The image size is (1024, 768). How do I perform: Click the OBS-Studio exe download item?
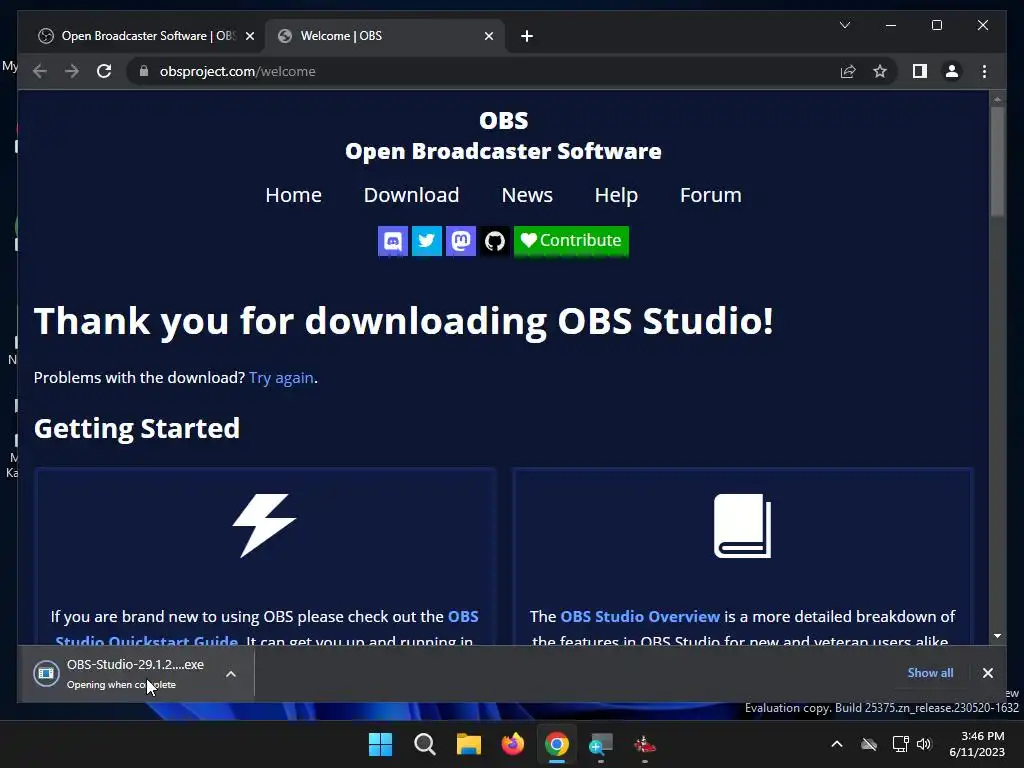pos(124,673)
